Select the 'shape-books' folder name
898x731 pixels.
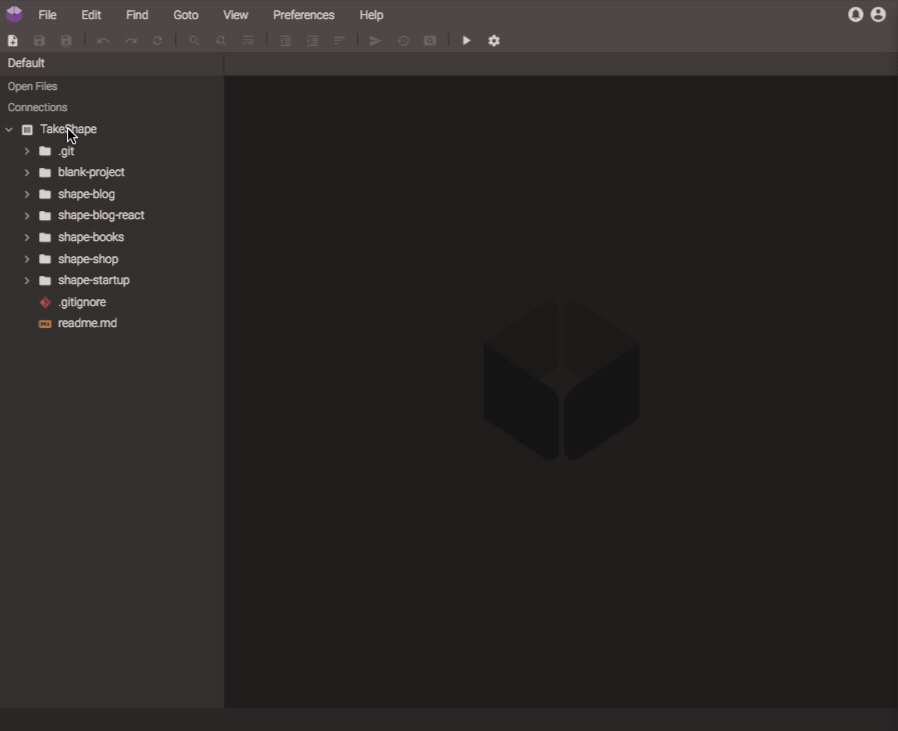click(x=90, y=237)
